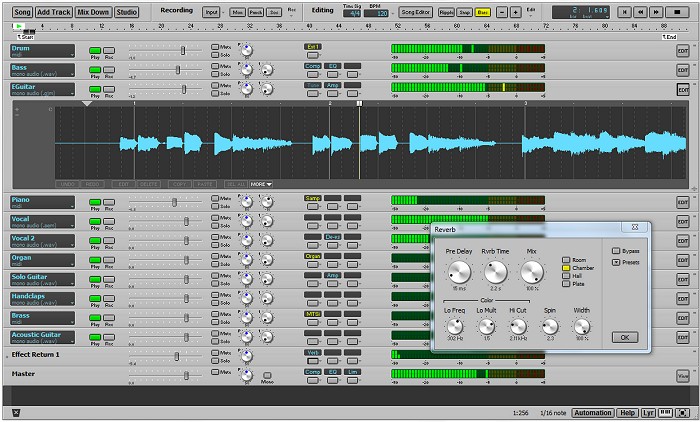Mute the Drum track

click(x=215, y=46)
